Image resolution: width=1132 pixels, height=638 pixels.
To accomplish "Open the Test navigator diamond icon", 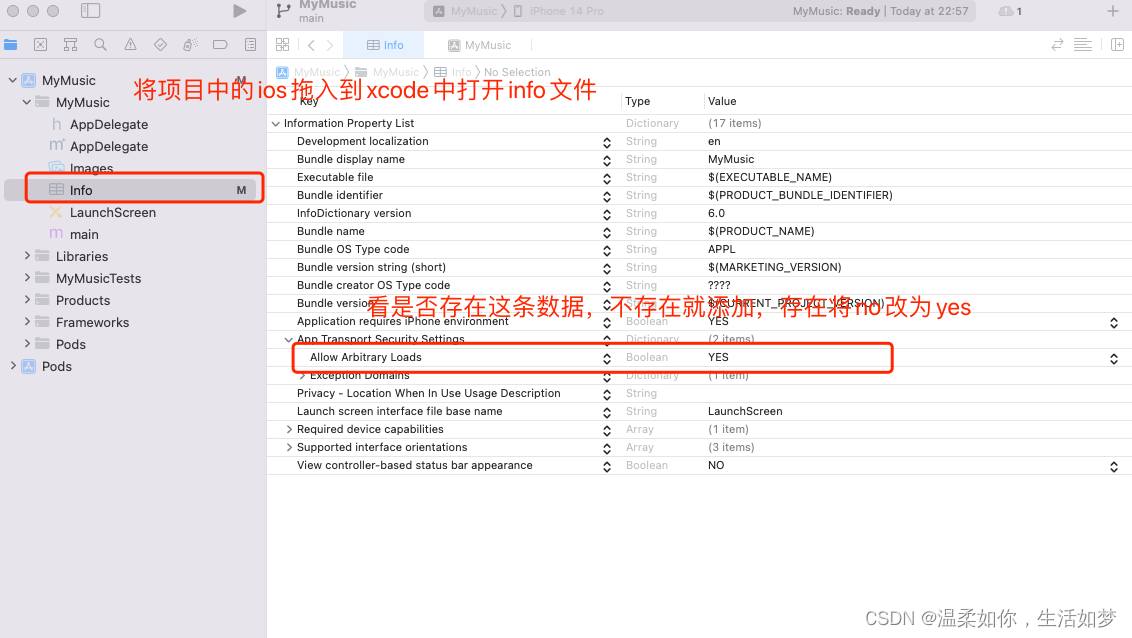I will 160,45.
